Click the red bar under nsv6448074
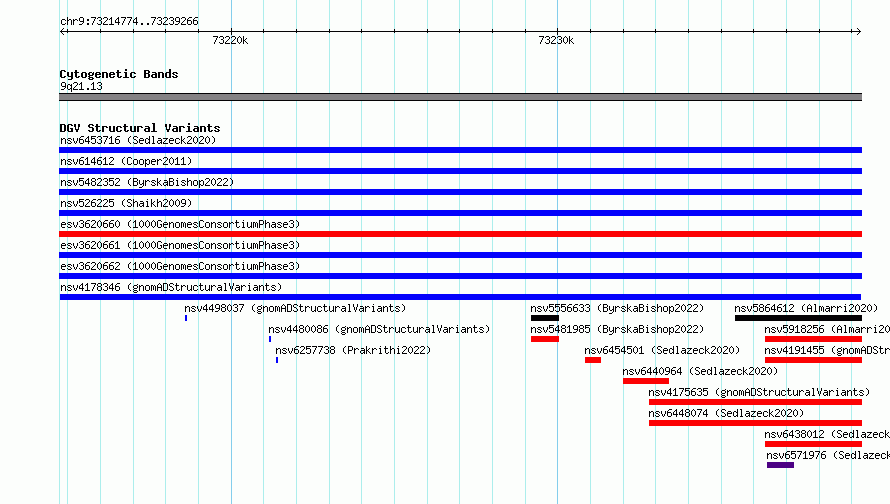 755,423
